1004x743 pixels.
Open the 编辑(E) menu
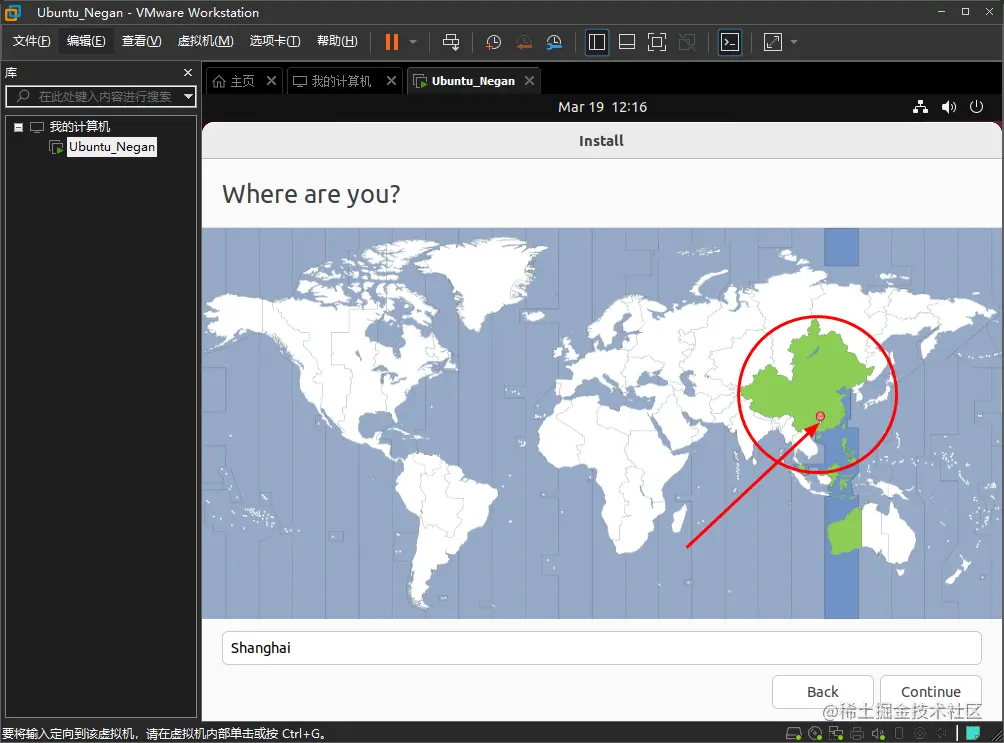click(86, 41)
